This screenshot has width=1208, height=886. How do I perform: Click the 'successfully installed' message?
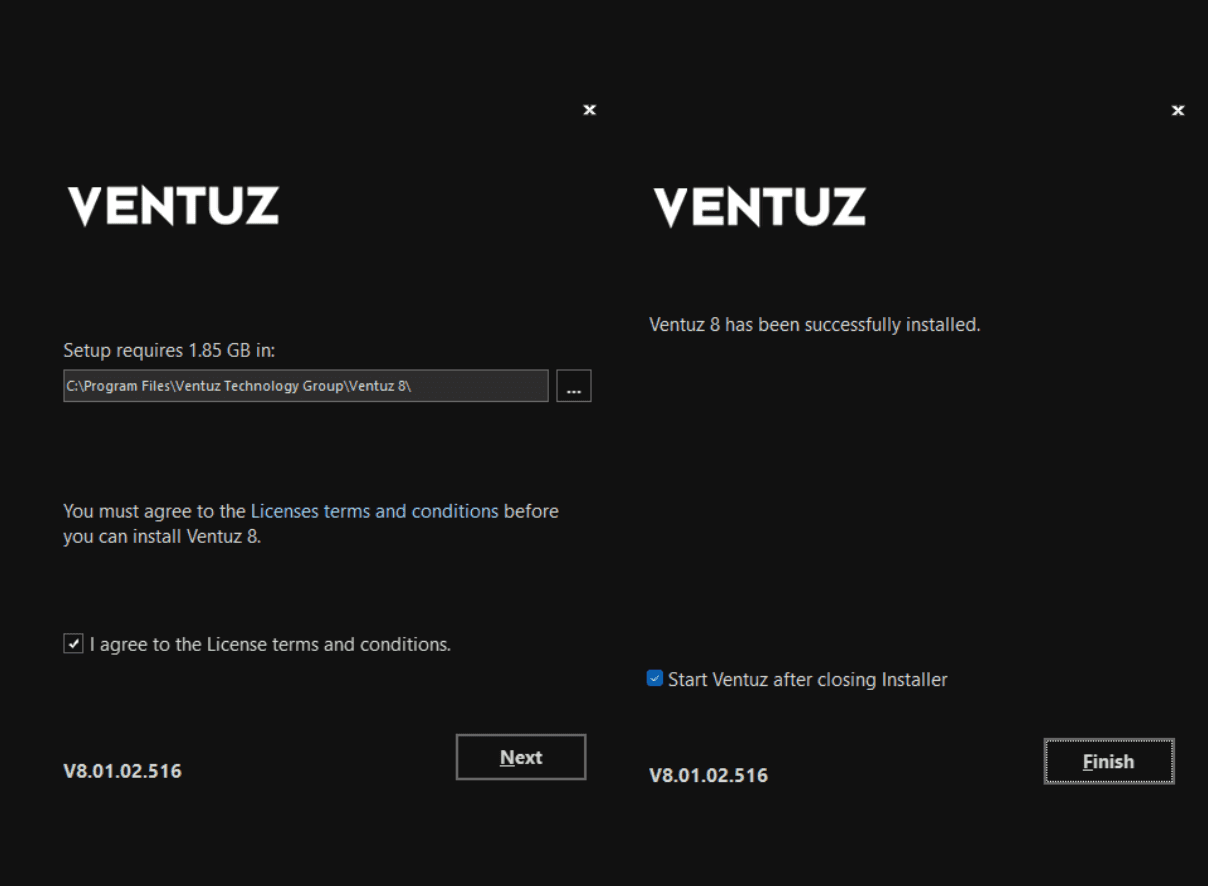point(814,325)
